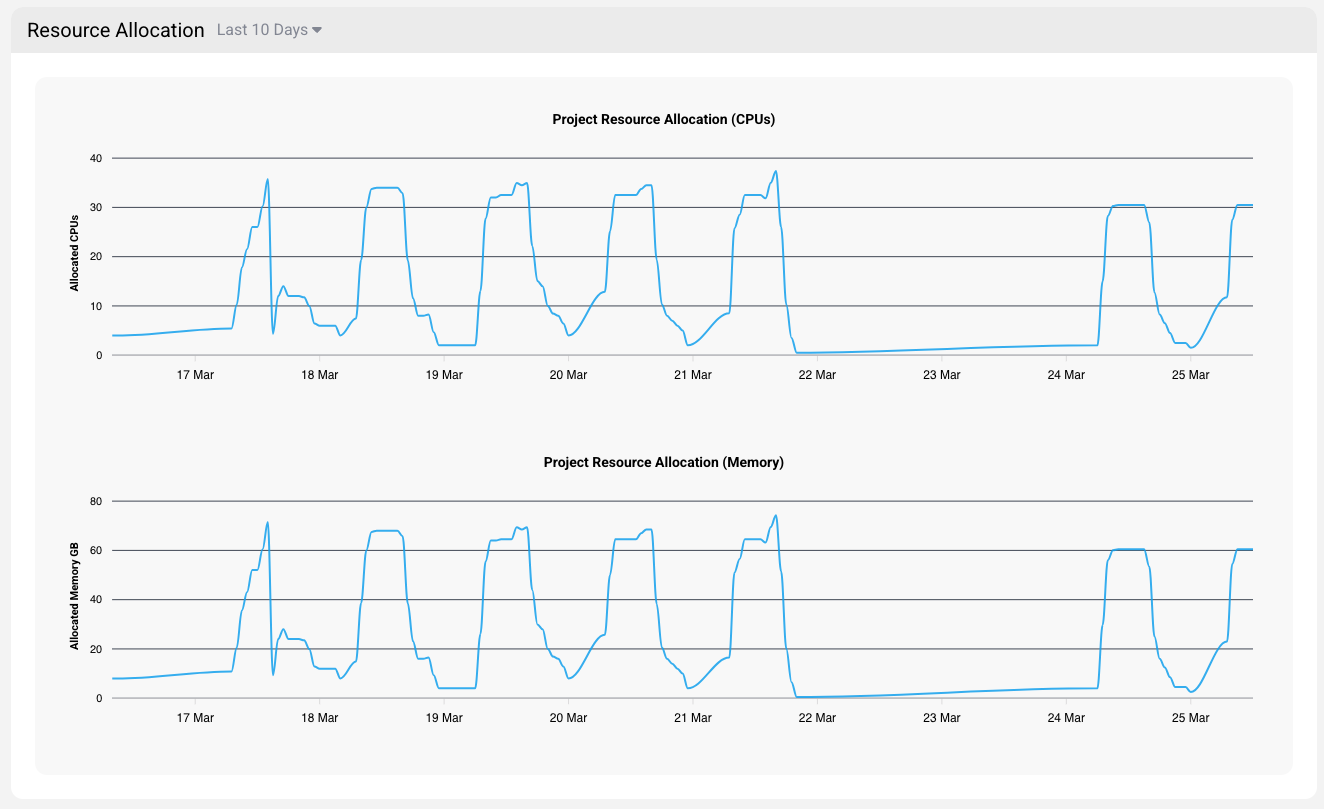Screen dimensions: 1324x809
Task: Click the 25 Mar label on memory chart
Action: click(x=1189, y=718)
